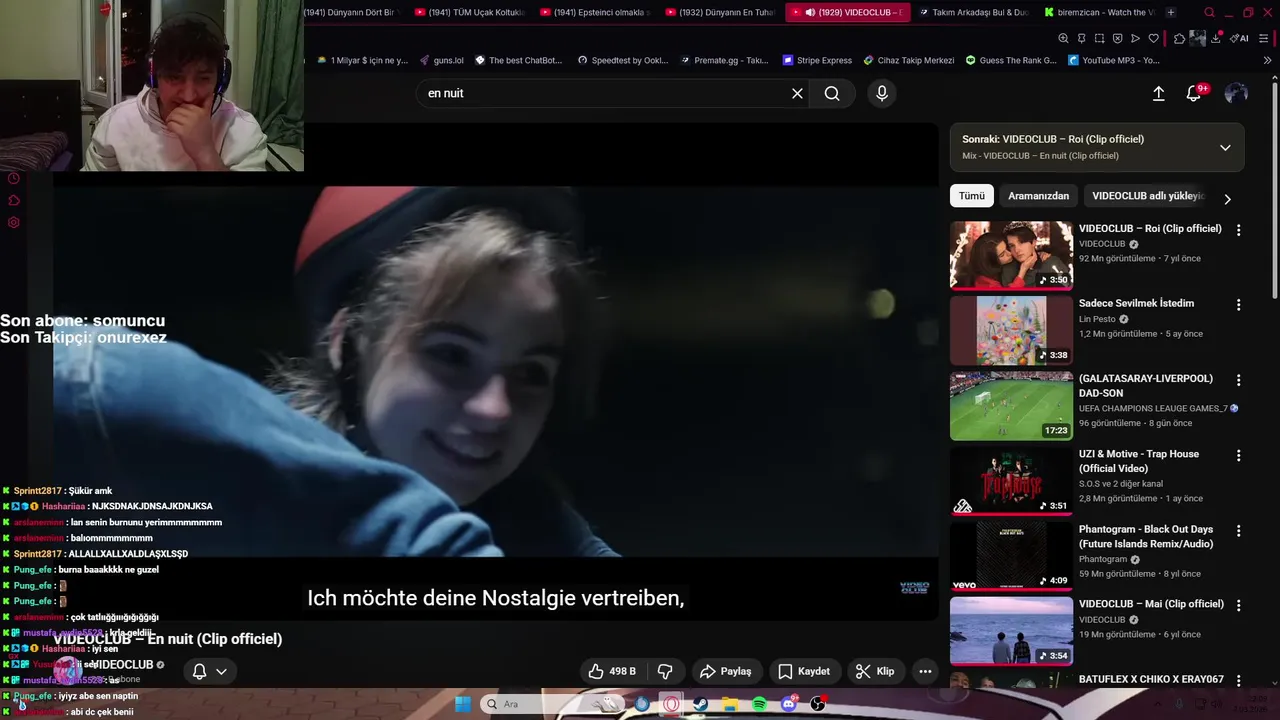Switch to biremzican Kick browser tab
The height and width of the screenshot is (720, 1280).
pos(1098,12)
